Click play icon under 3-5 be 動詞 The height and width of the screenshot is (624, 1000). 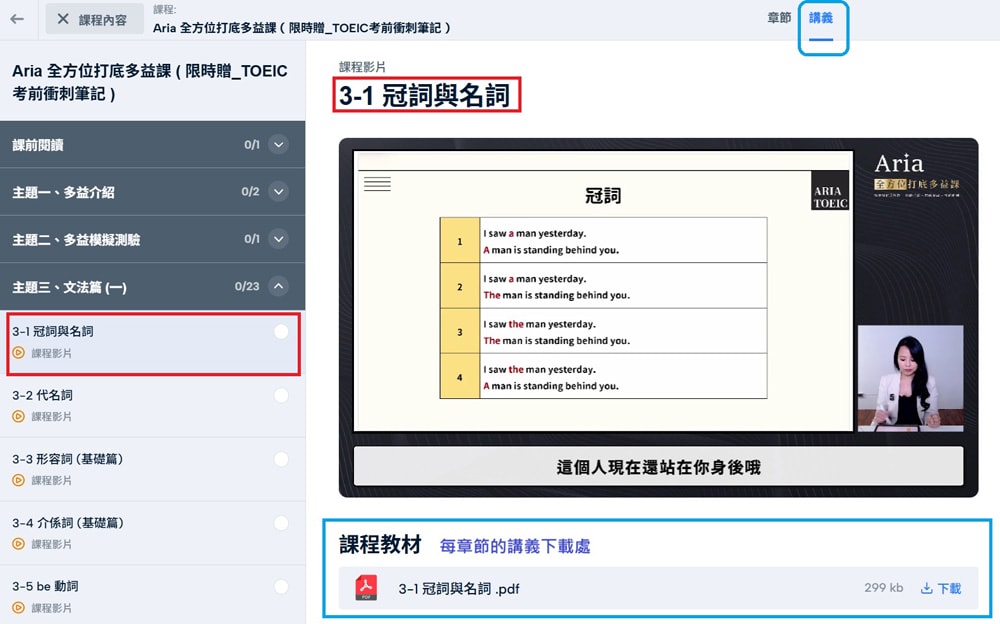pyautogui.click(x=18, y=608)
